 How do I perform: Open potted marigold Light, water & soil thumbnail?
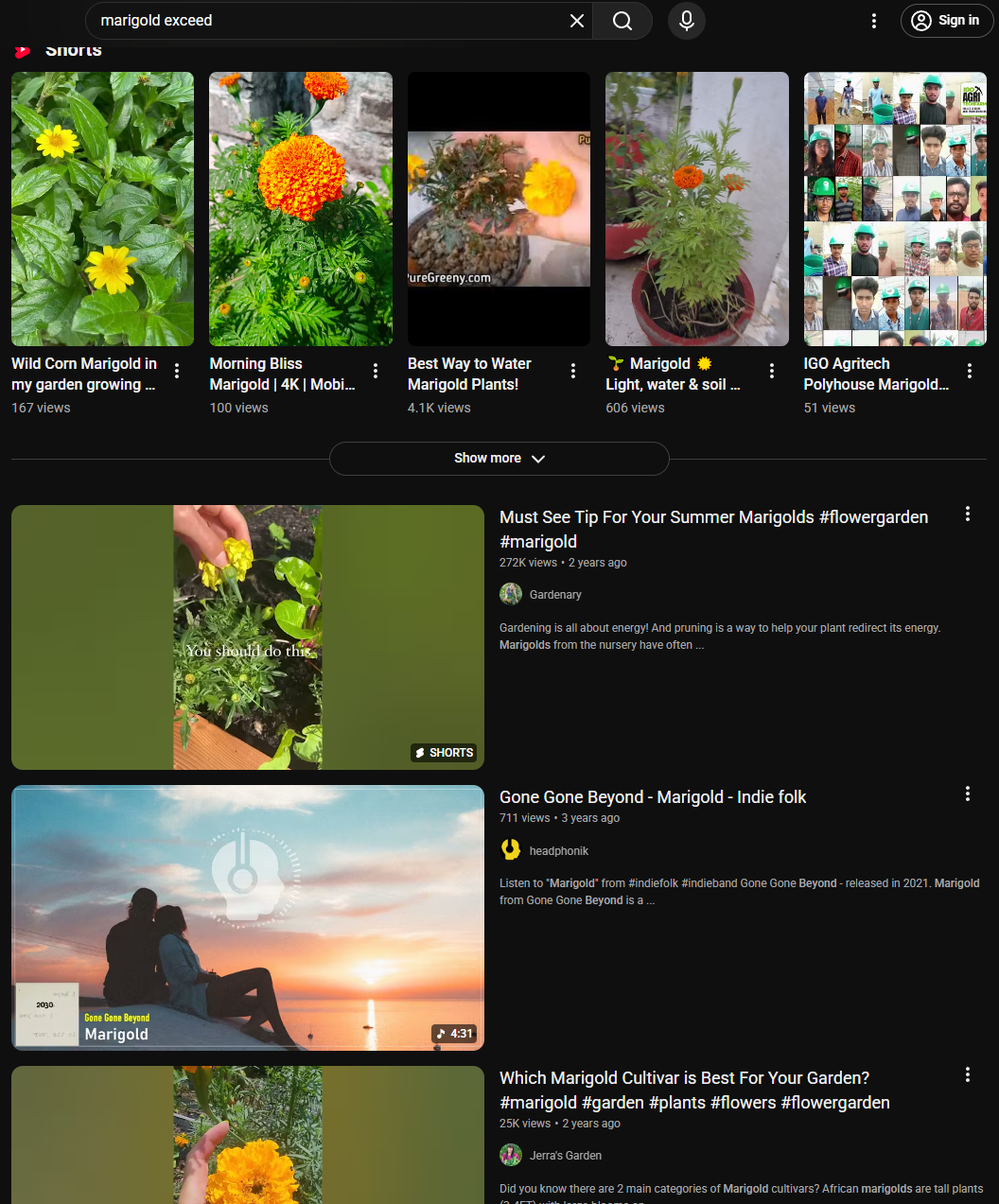[x=697, y=209]
